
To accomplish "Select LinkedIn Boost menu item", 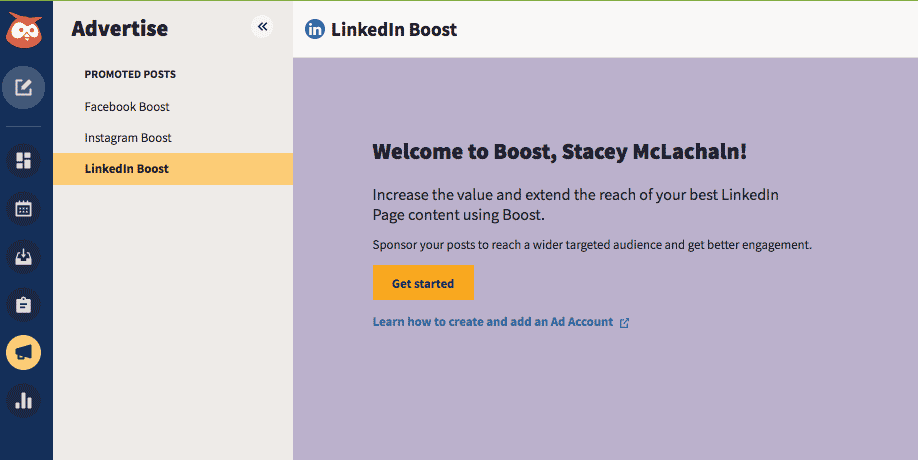I will pyautogui.click(x=173, y=169).
